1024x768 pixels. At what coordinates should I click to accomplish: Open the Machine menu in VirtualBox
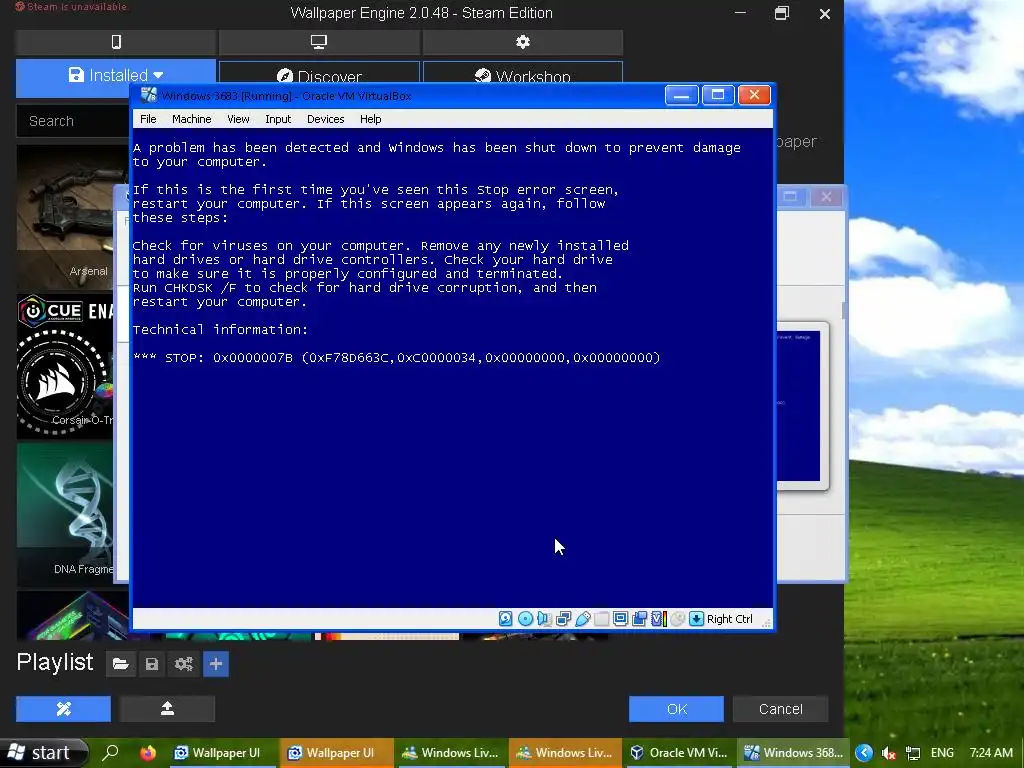click(191, 119)
